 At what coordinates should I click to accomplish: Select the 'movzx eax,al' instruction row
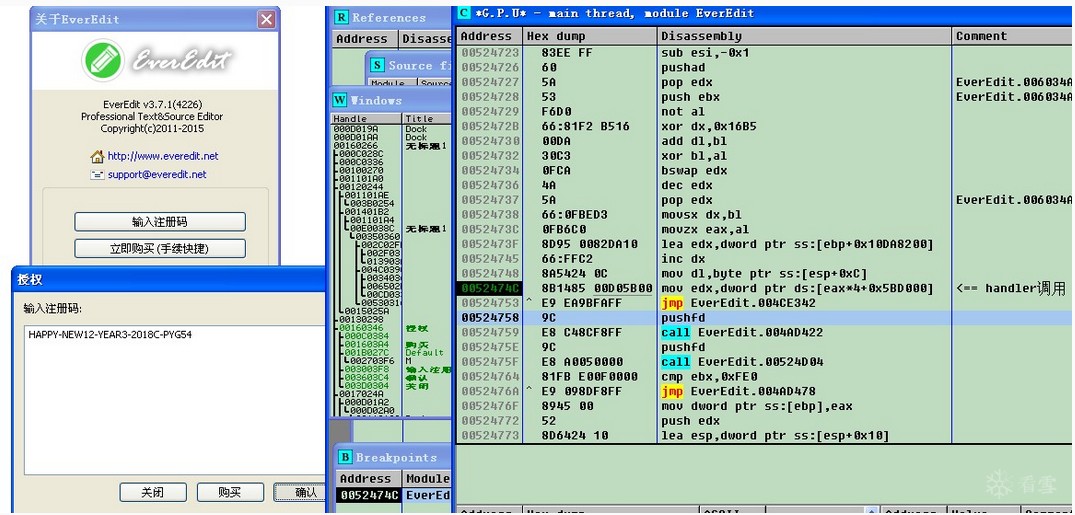764,230
